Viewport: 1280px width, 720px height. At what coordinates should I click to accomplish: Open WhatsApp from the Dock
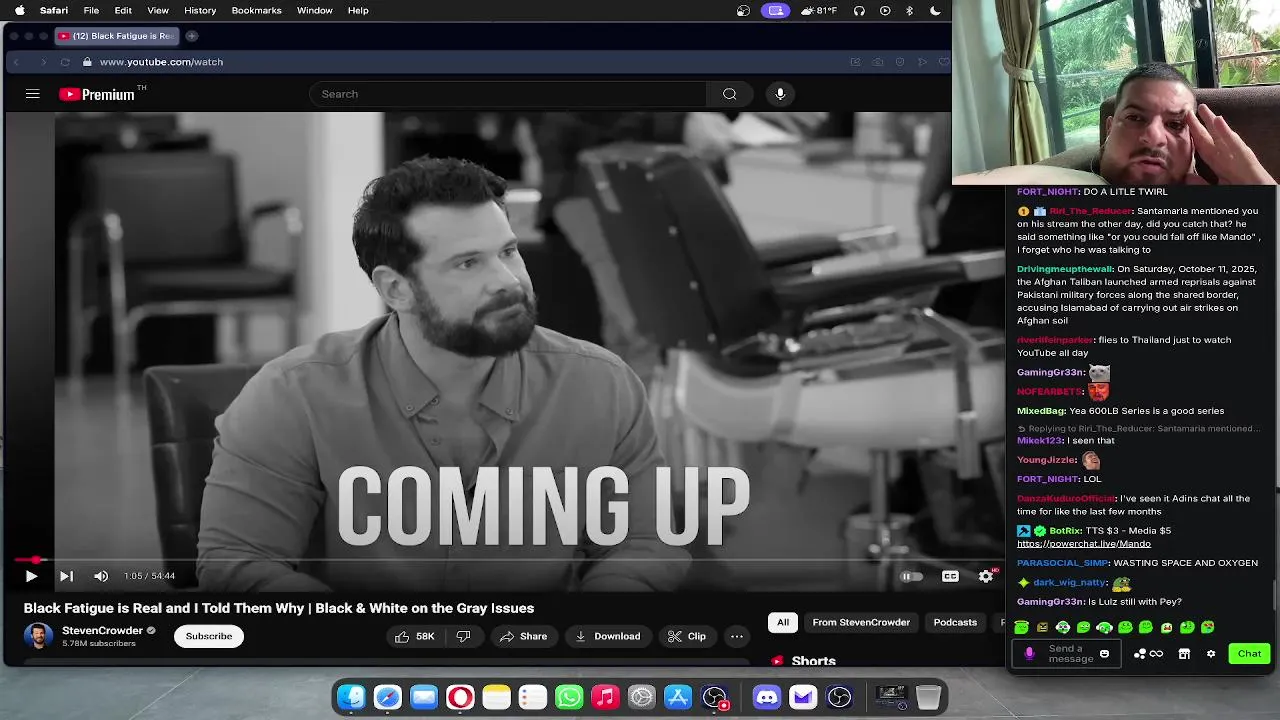pos(569,697)
